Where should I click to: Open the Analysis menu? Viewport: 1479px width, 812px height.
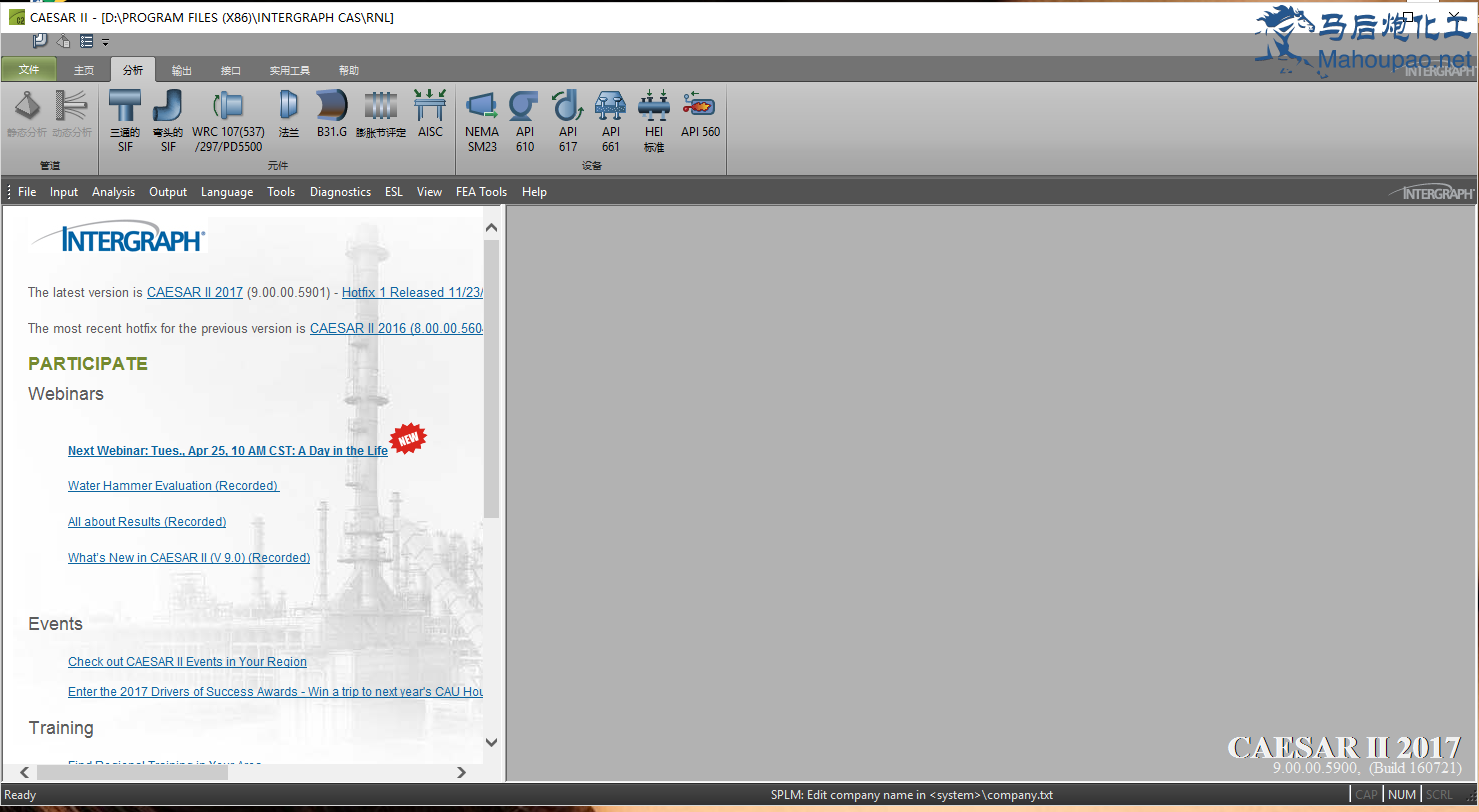(x=113, y=192)
